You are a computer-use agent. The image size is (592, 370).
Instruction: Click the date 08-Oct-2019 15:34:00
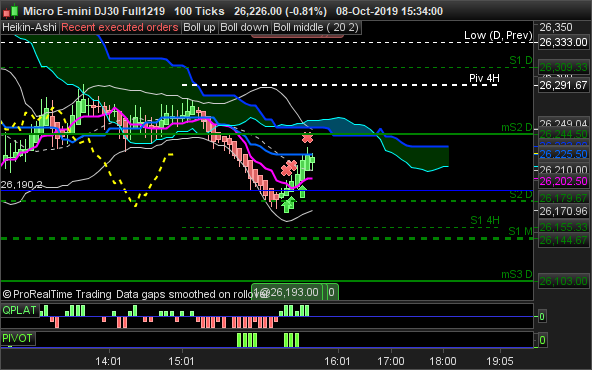tap(389, 11)
